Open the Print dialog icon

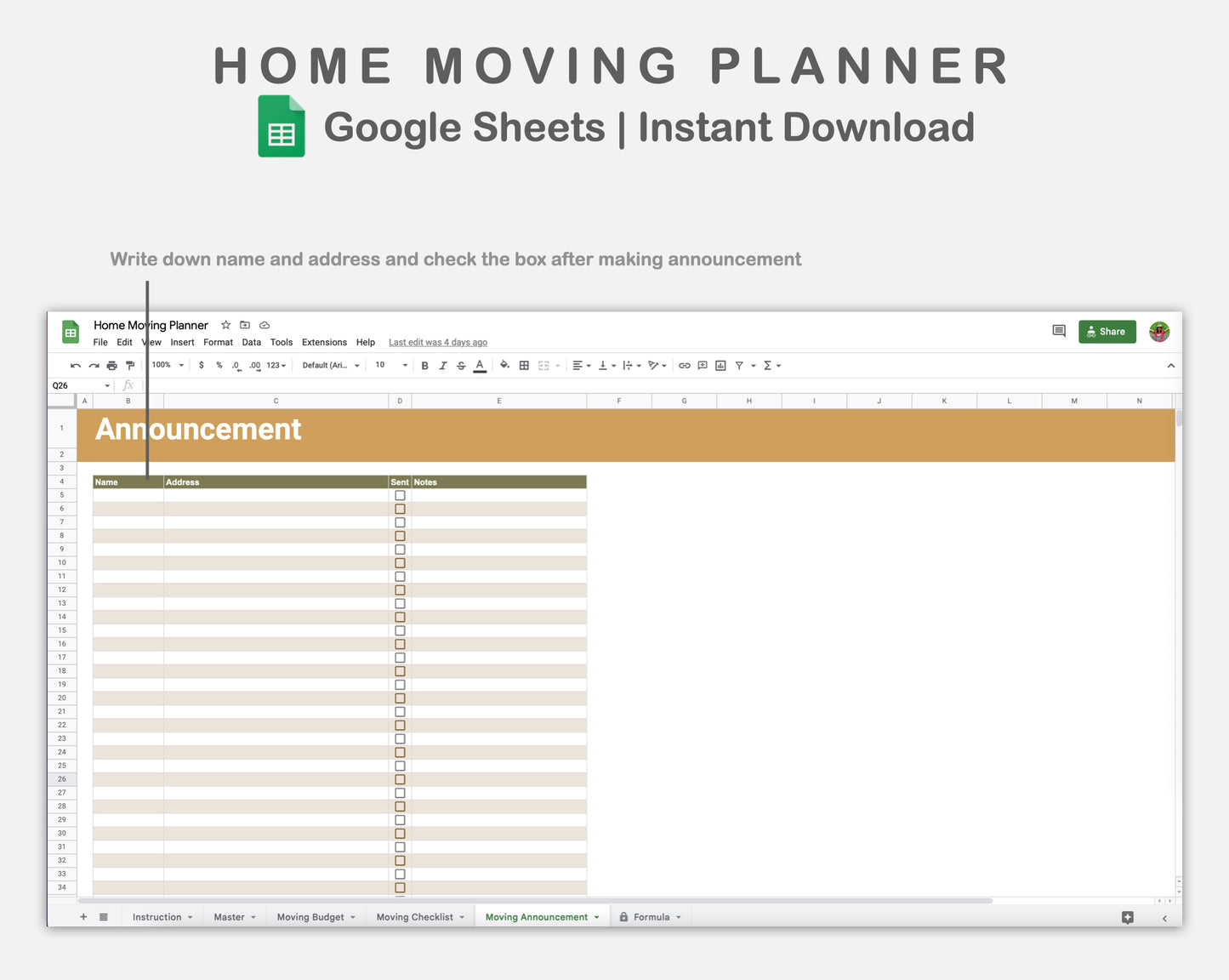coord(111,365)
